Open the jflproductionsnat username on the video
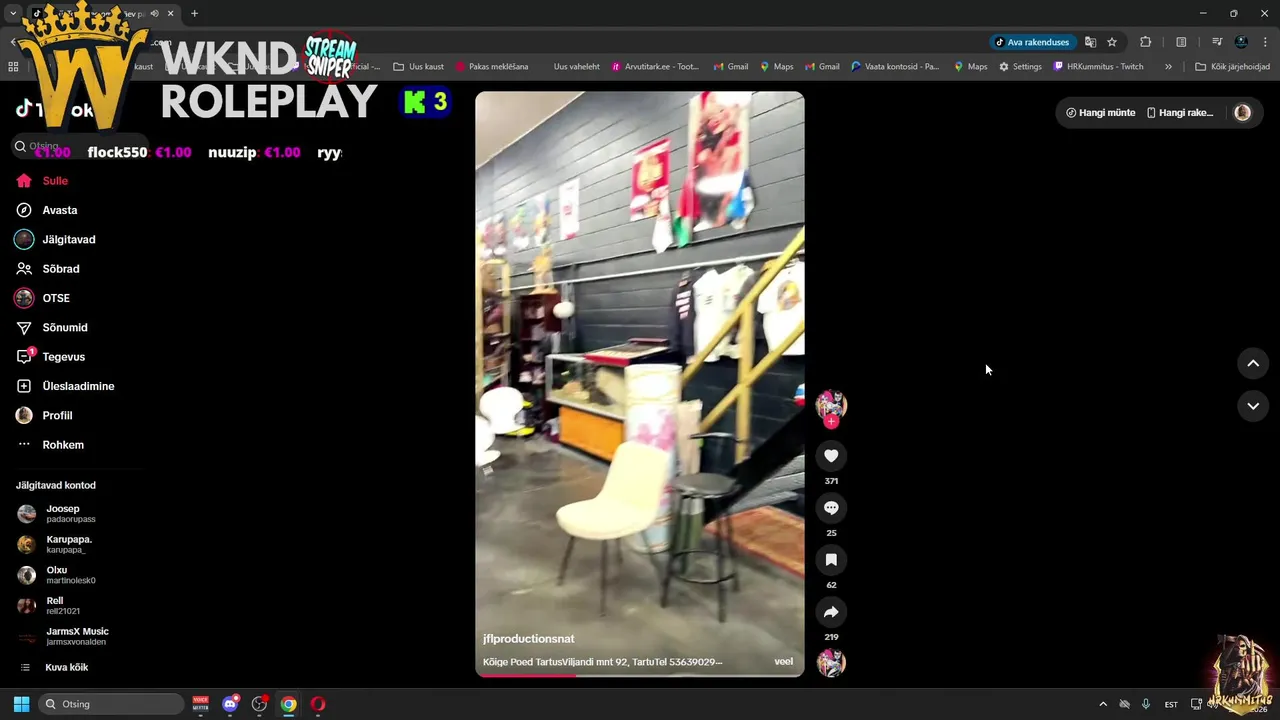This screenshot has width=1280, height=720. [x=528, y=639]
